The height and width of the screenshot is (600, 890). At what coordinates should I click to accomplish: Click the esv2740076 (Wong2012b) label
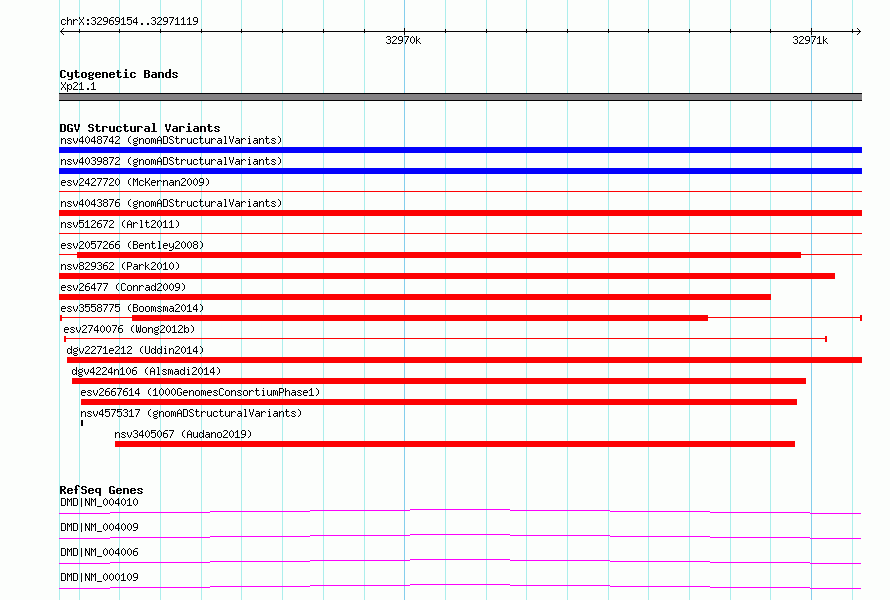(129, 329)
